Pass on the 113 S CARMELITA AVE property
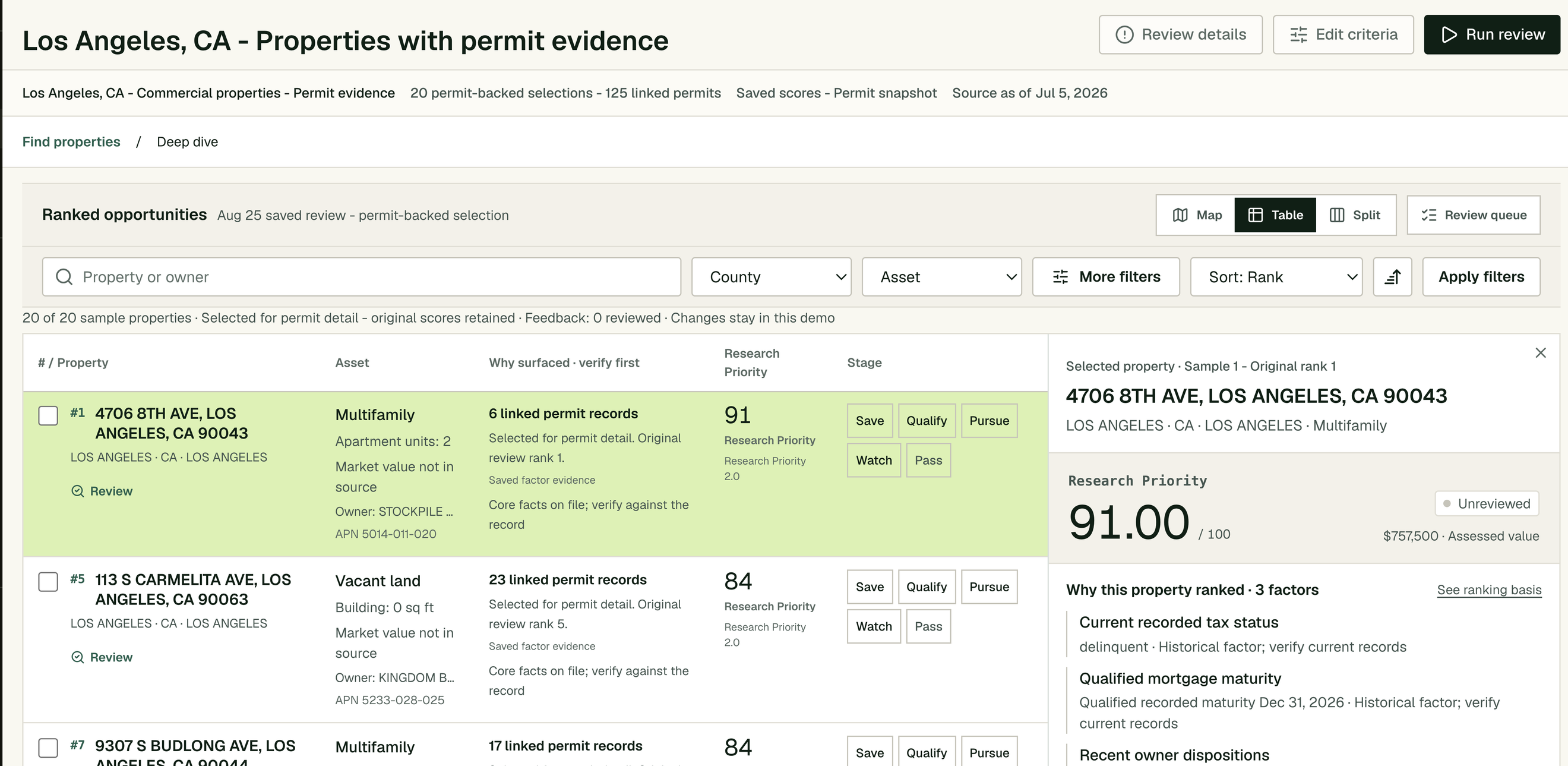Image resolution: width=1568 pixels, height=766 pixels. 928,626
